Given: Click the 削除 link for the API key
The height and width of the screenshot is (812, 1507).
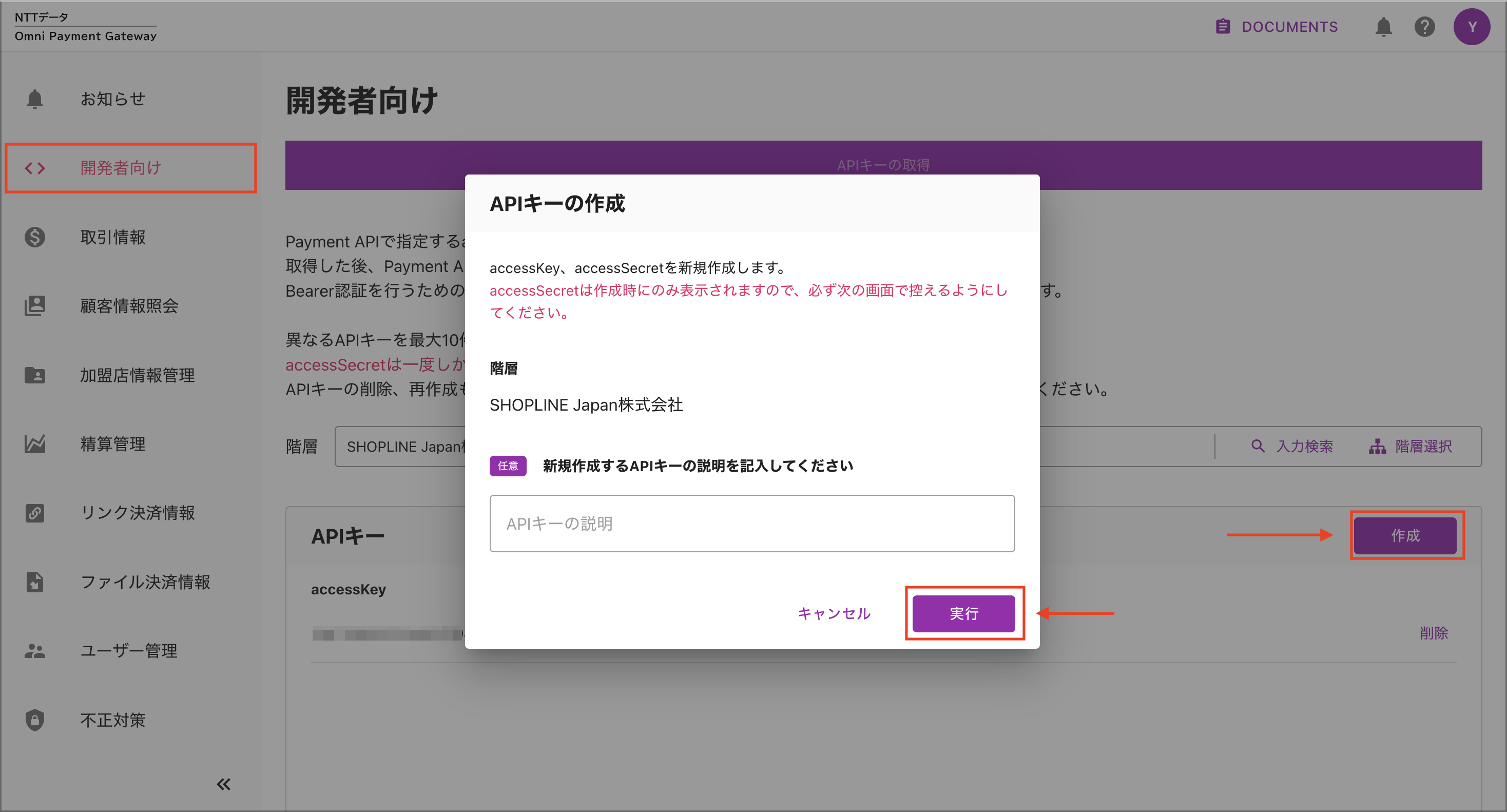Looking at the screenshot, I should 1434,633.
